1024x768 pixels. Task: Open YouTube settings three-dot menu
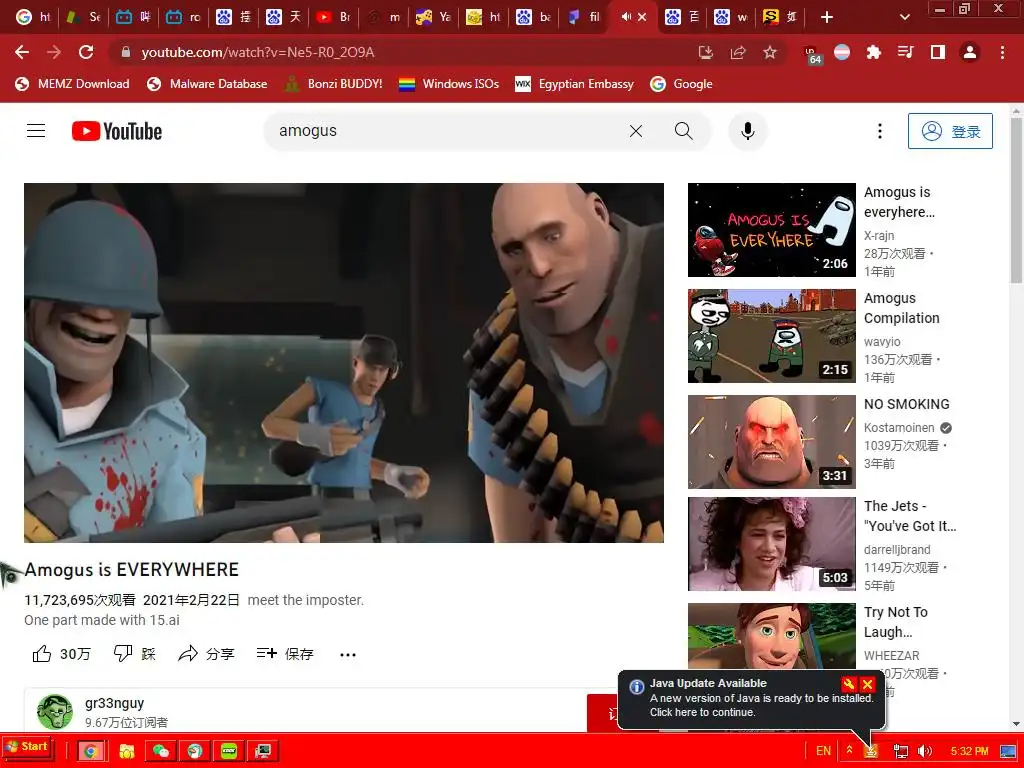[x=880, y=131]
